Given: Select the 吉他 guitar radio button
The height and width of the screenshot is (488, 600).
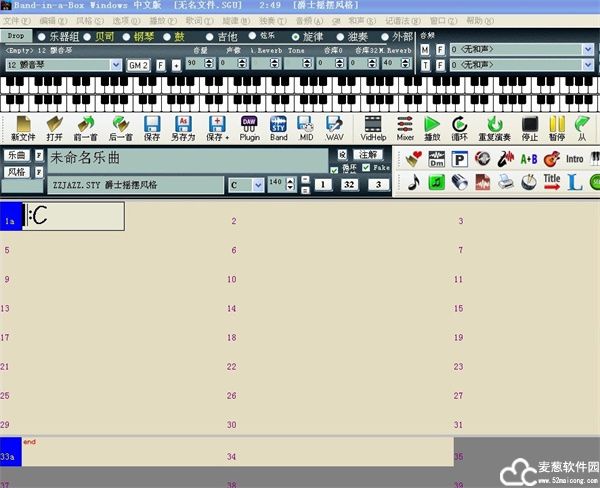Looking at the screenshot, I should click(x=209, y=37).
